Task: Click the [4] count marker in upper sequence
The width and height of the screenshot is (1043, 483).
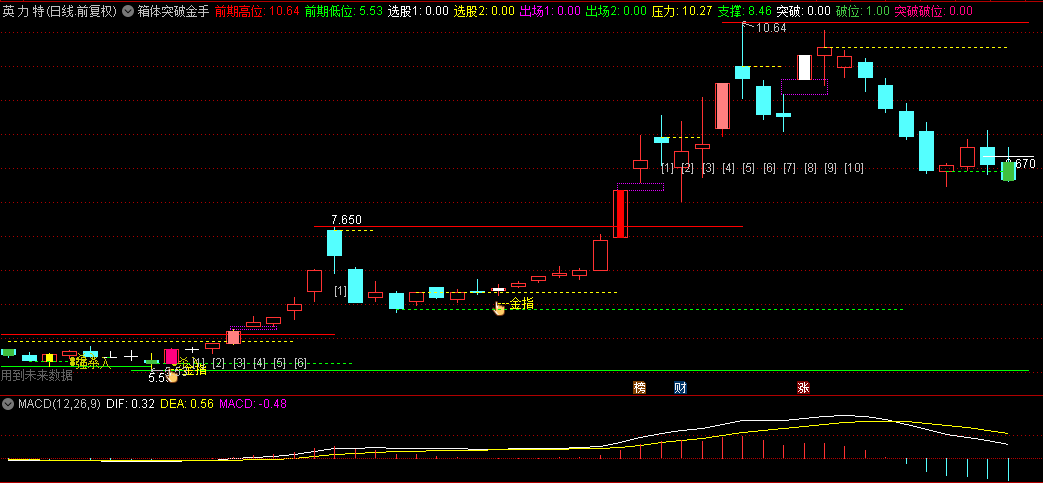Action: 728,168
